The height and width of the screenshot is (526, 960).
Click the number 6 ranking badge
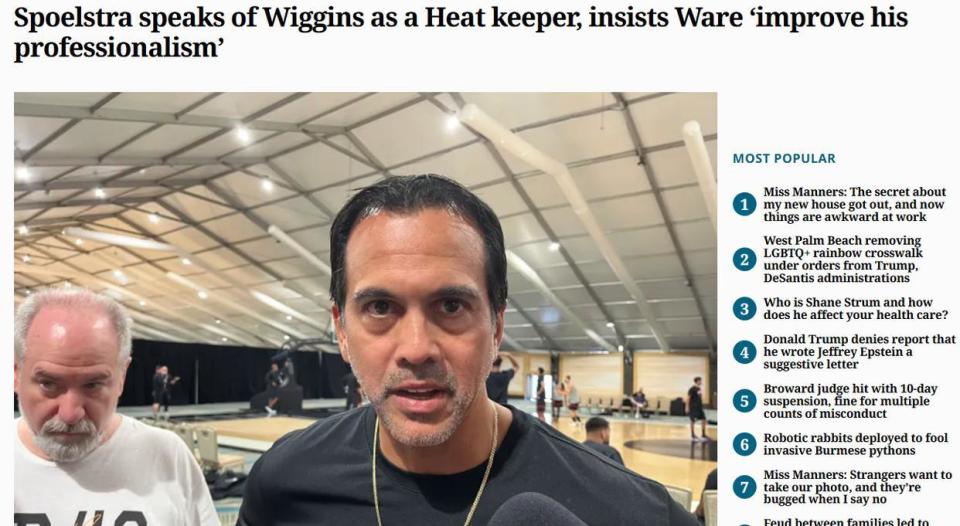[744, 444]
